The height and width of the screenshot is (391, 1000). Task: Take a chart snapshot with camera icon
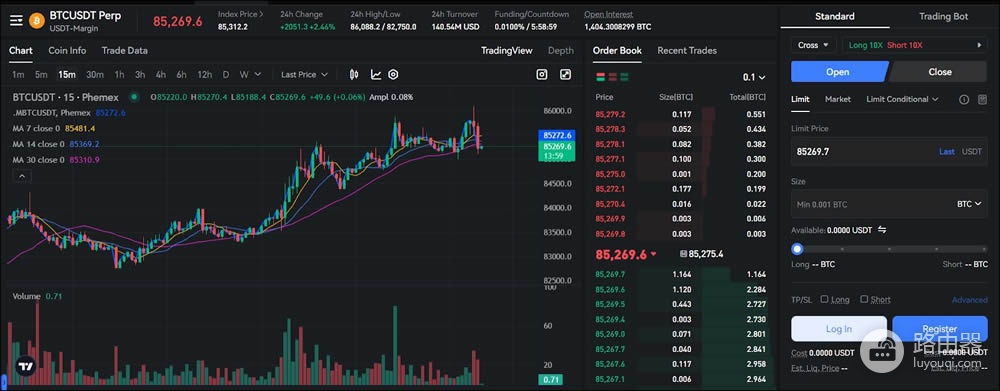tap(541, 75)
